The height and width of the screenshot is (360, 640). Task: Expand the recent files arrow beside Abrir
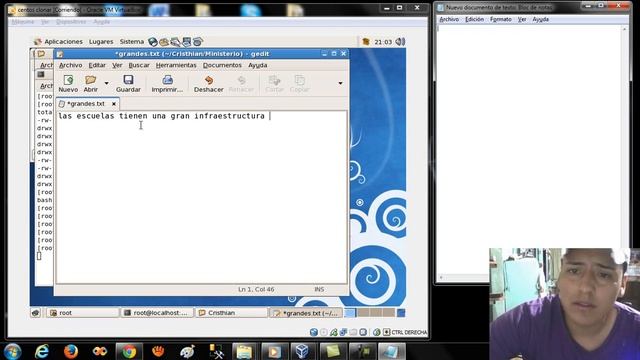(x=107, y=83)
